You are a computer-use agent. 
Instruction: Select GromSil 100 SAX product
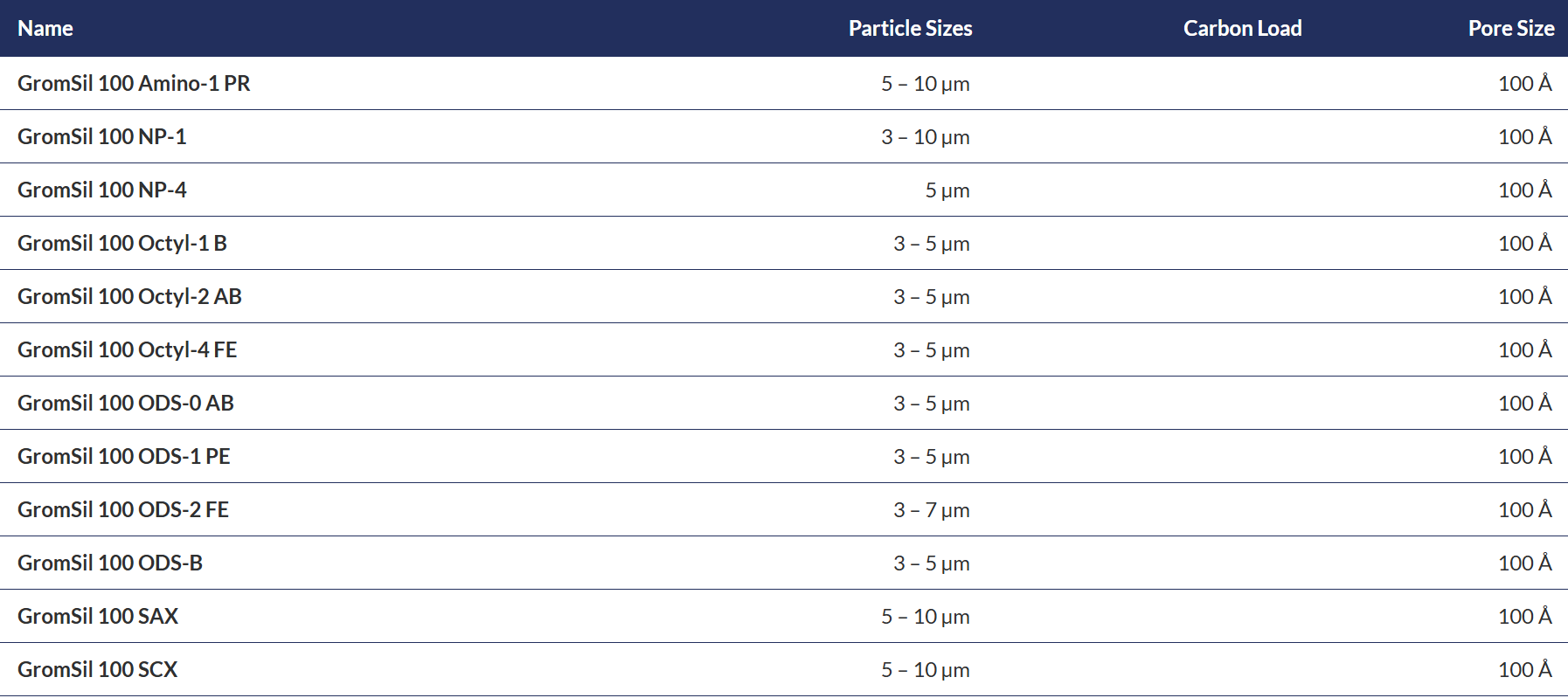coord(98,616)
